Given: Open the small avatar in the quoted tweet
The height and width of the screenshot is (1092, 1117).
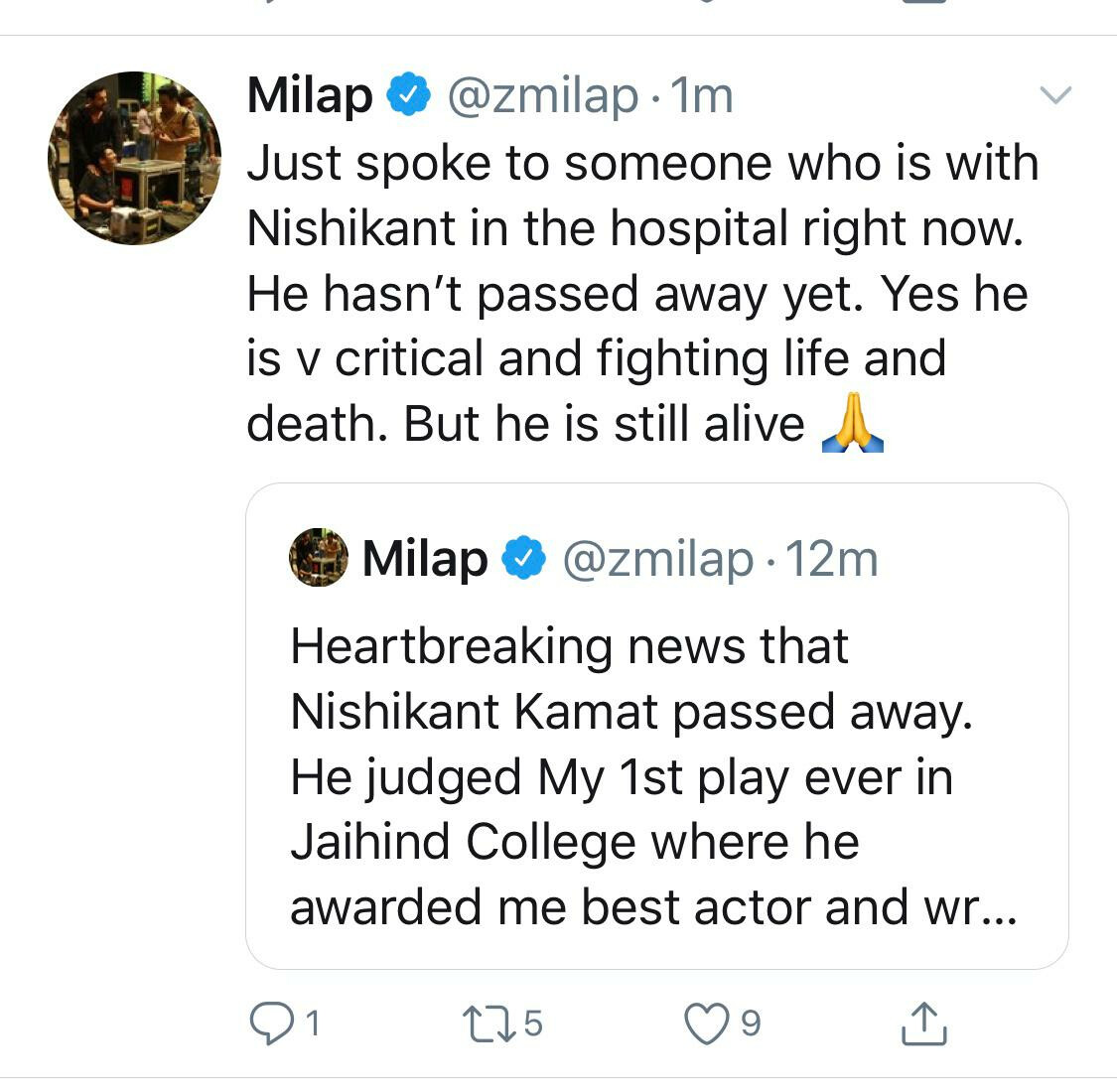Looking at the screenshot, I should coord(318,558).
